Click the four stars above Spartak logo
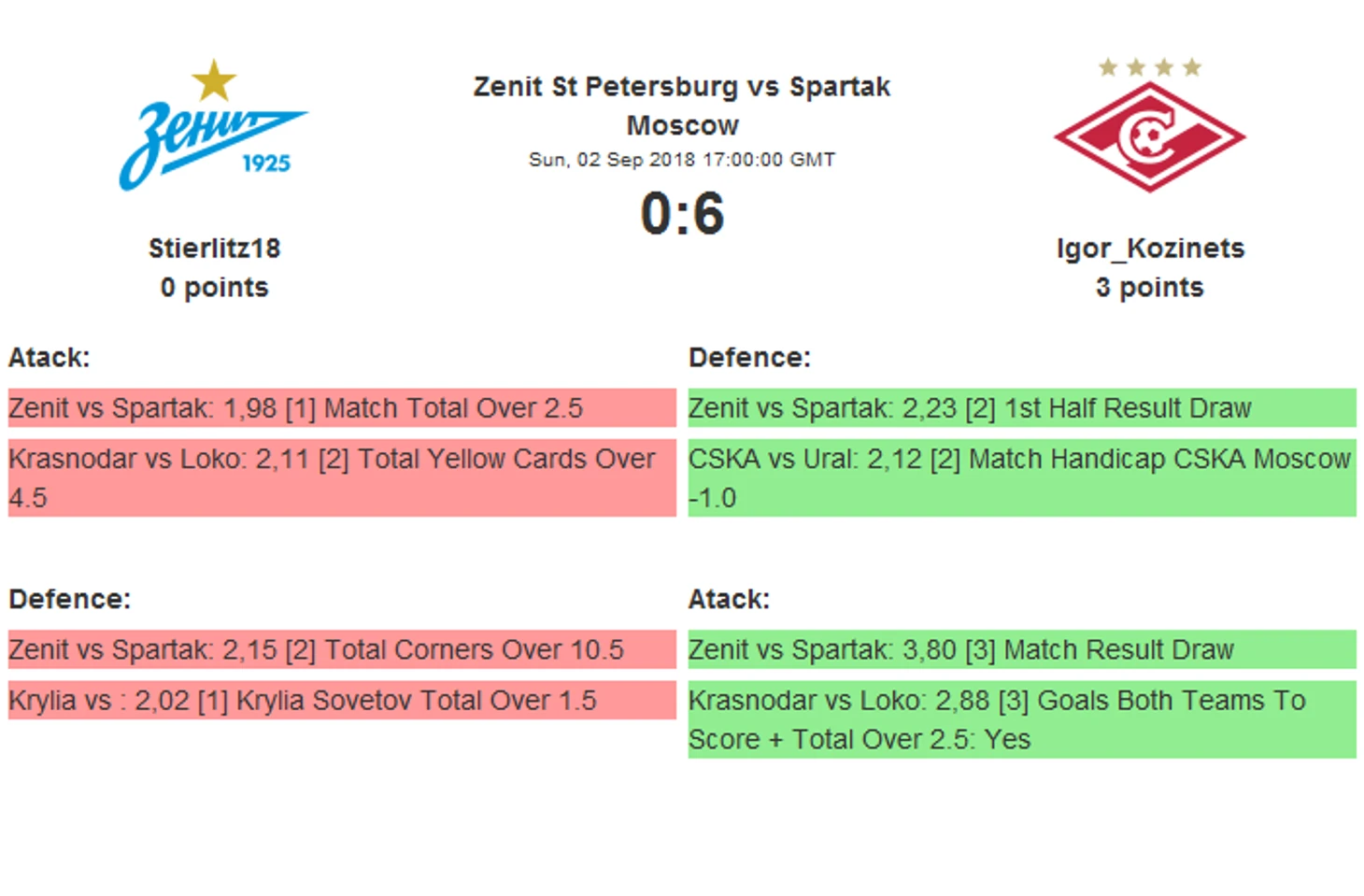 (1150, 67)
